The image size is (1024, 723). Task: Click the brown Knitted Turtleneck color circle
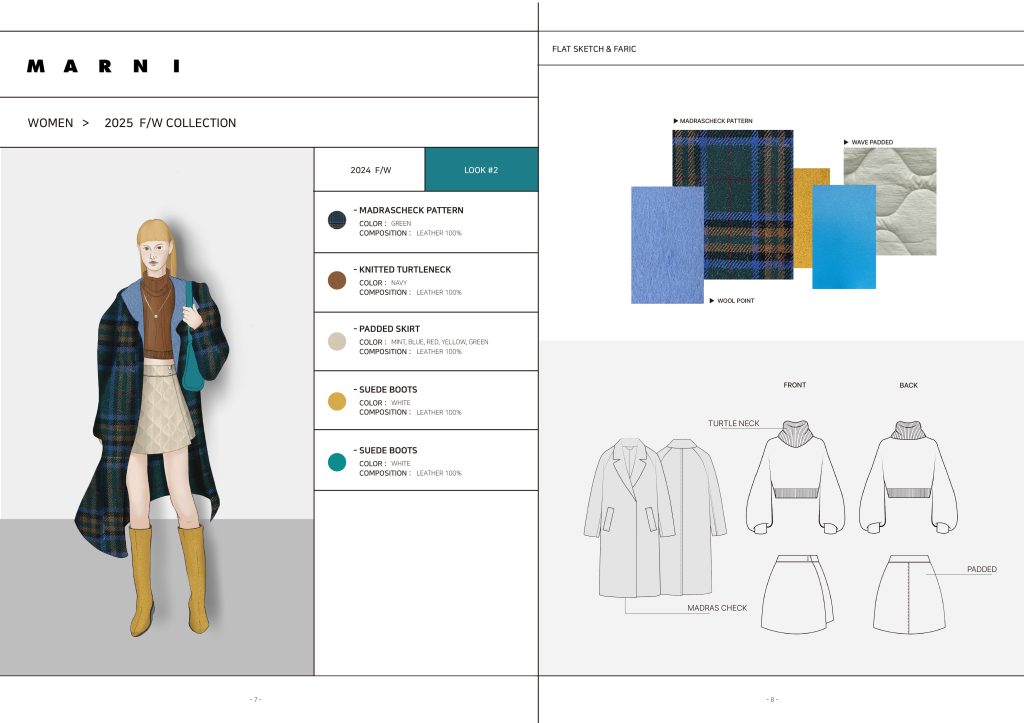337,281
